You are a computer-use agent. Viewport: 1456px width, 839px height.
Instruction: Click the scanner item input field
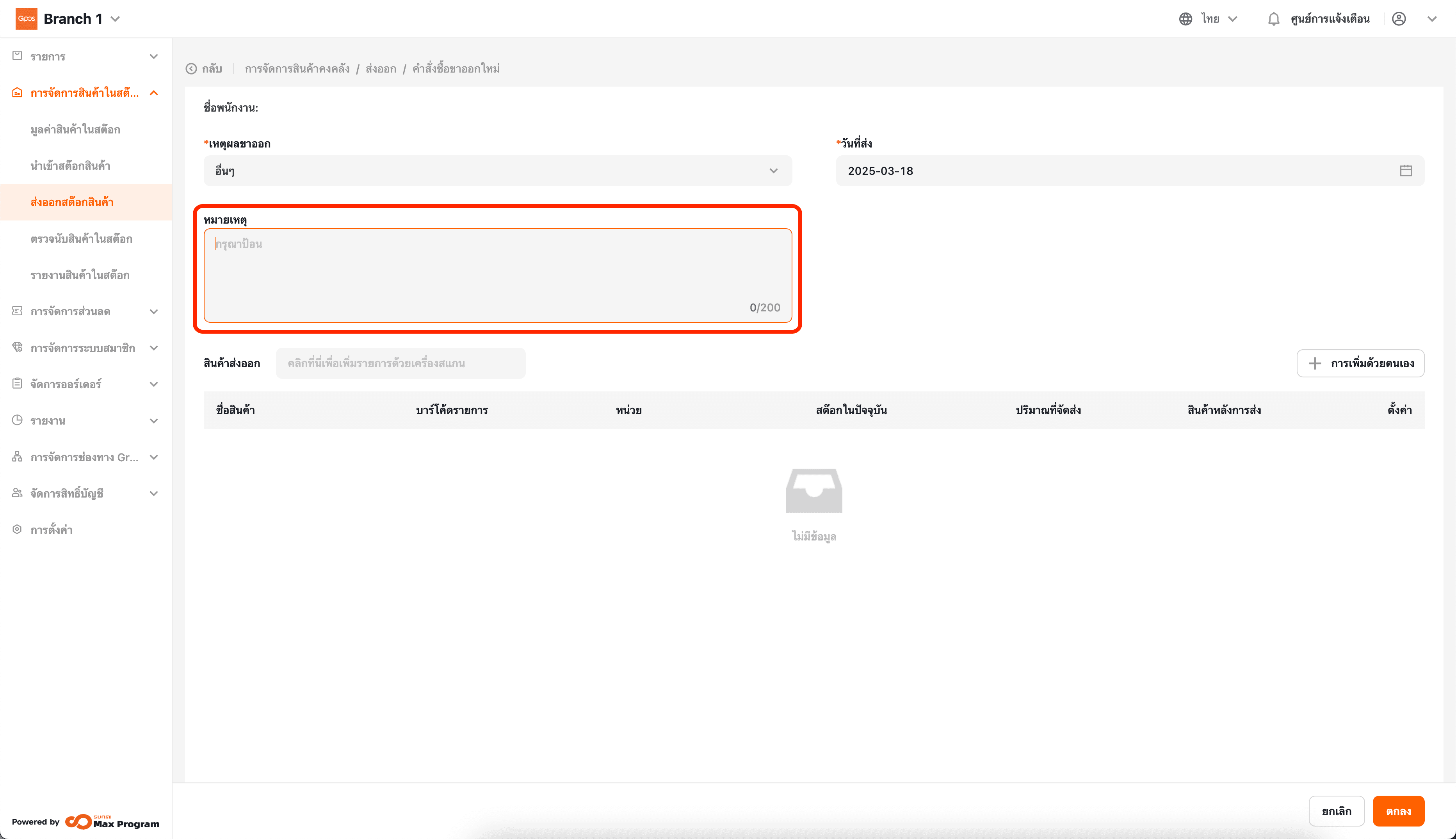(400, 364)
